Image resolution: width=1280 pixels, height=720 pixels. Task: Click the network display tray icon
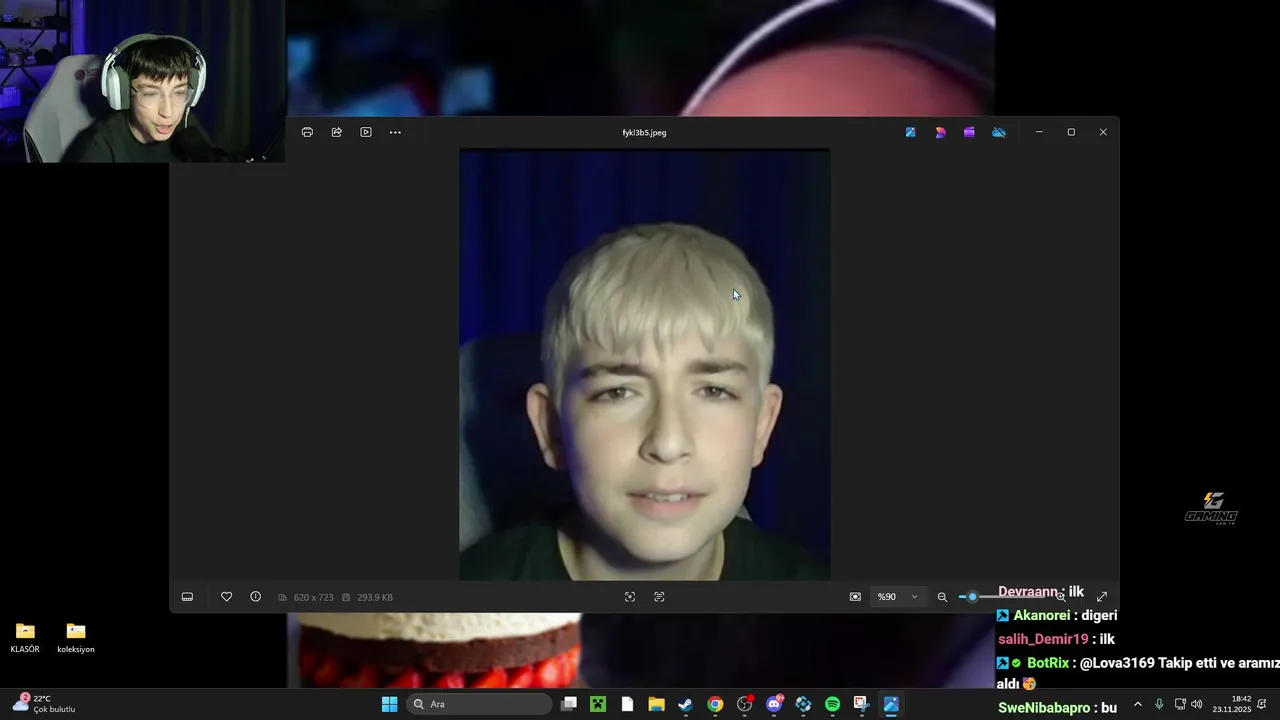(x=1180, y=704)
